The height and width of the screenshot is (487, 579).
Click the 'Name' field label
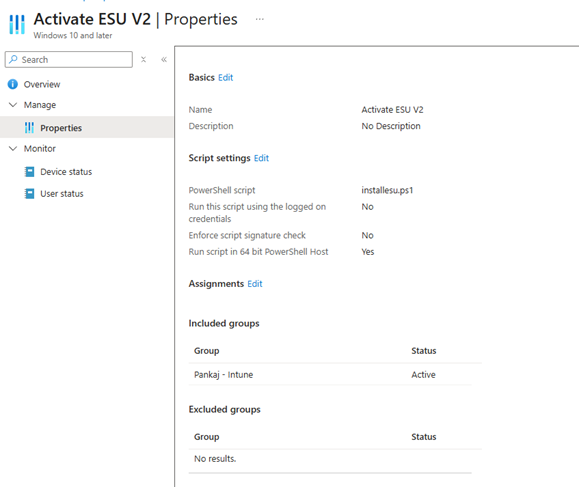coord(200,110)
